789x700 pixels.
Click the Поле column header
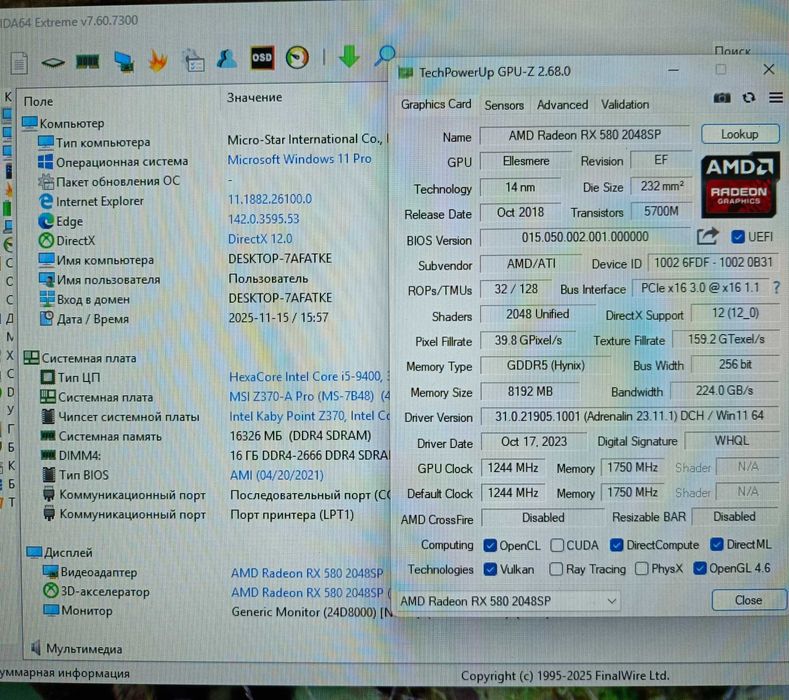tap(38, 102)
